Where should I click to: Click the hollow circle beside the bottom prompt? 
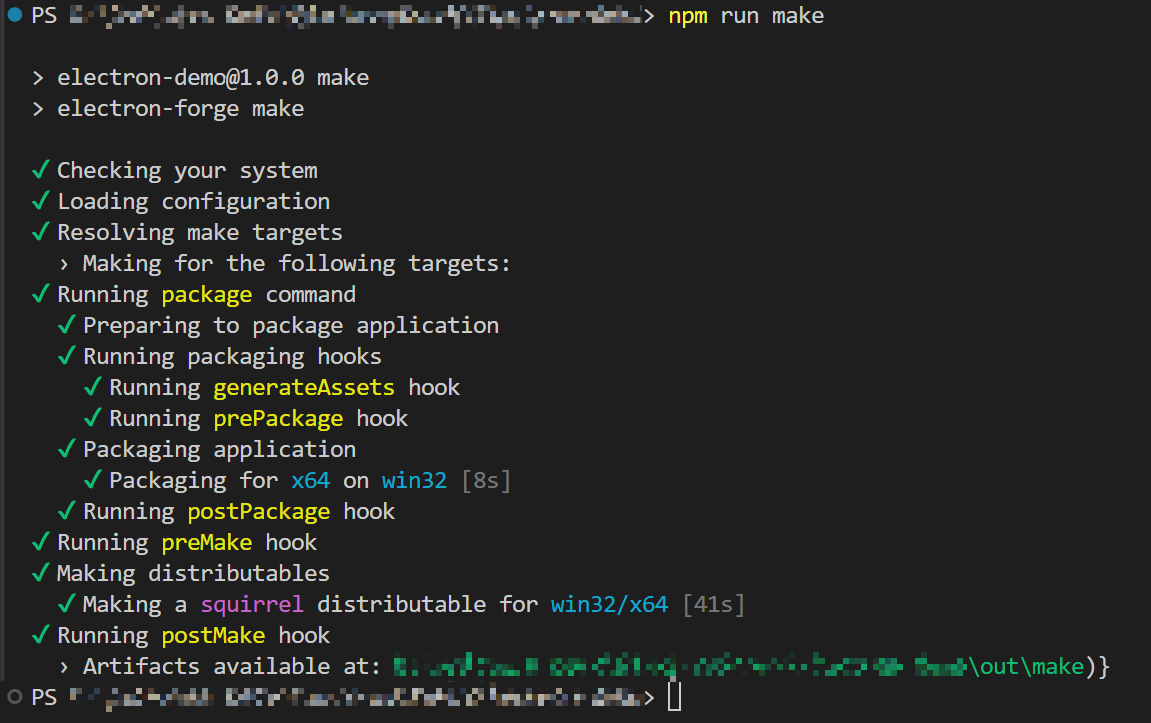point(14,696)
